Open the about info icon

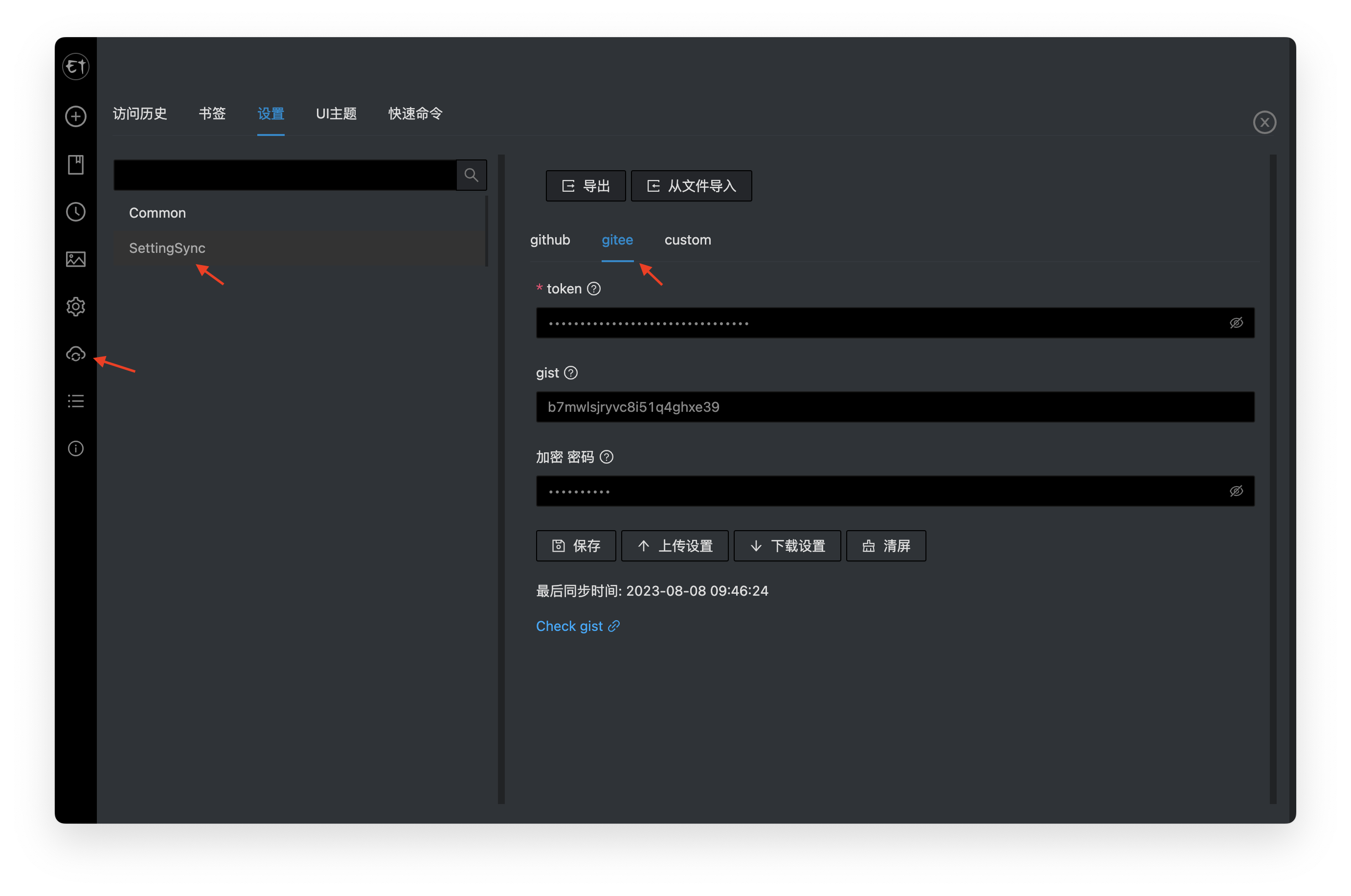[75, 448]
